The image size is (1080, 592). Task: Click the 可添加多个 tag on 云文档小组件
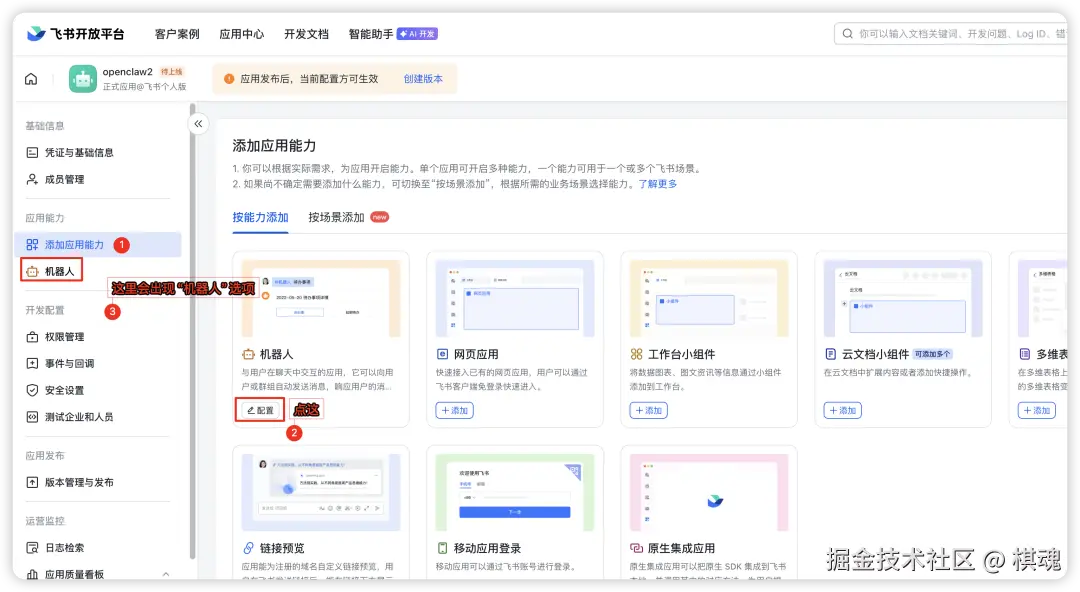[933, 354]
